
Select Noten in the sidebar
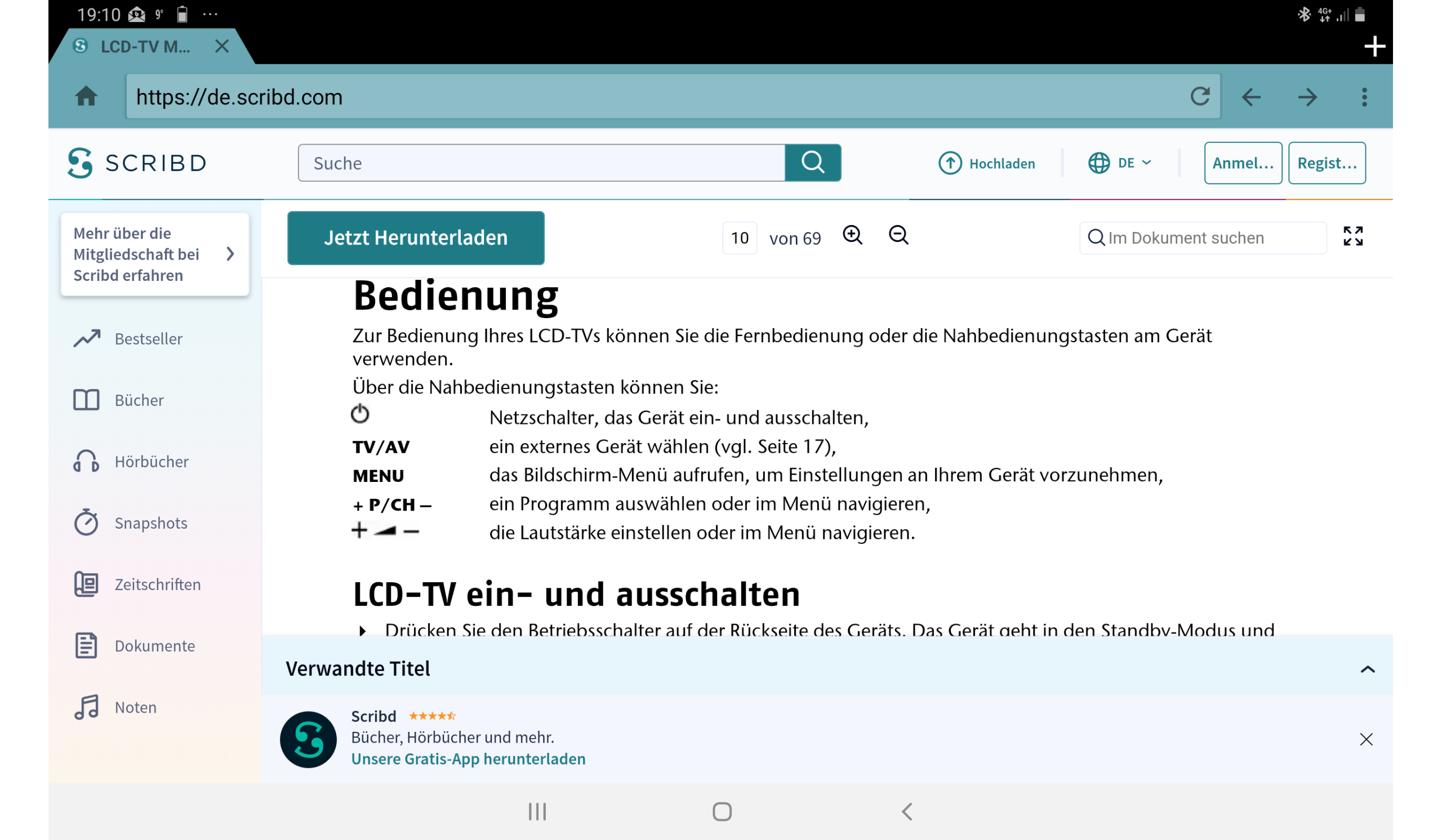point(135,707)
